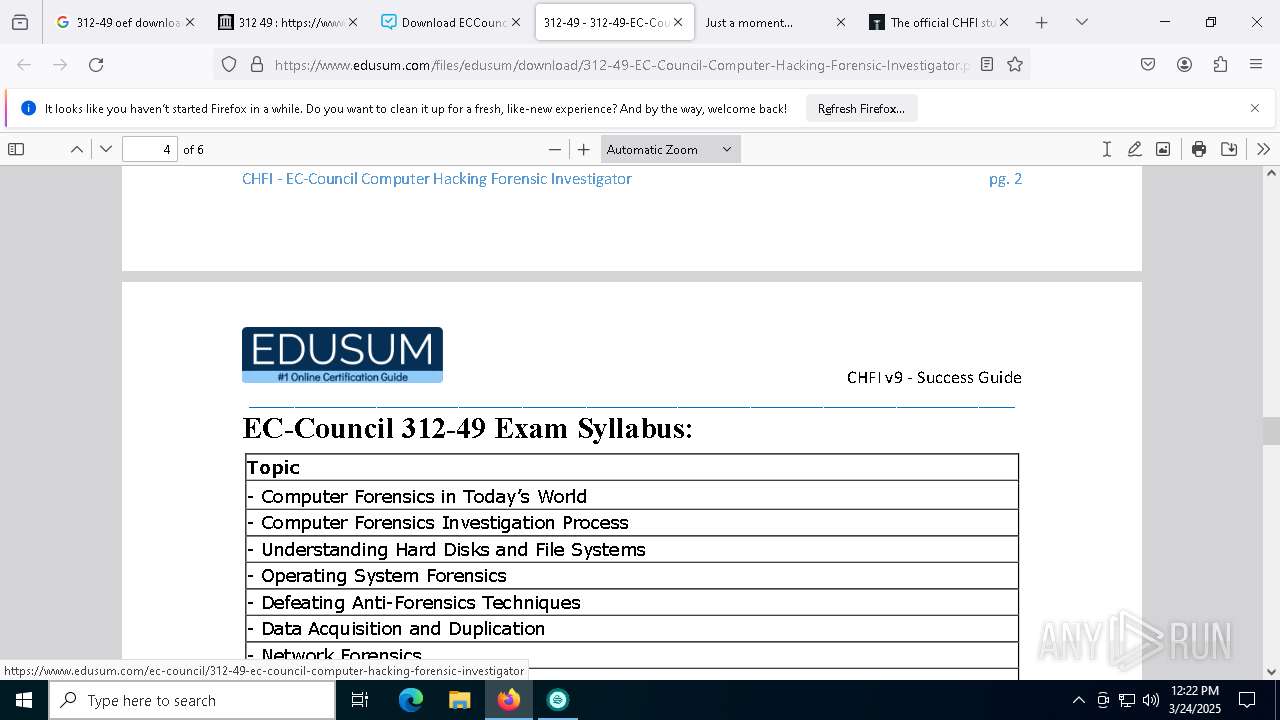1280x720 pixels.
Task: Click 'Understanding Hard Disks and File Systems' row
Action: pyautogui.click(x=632, y=549)
